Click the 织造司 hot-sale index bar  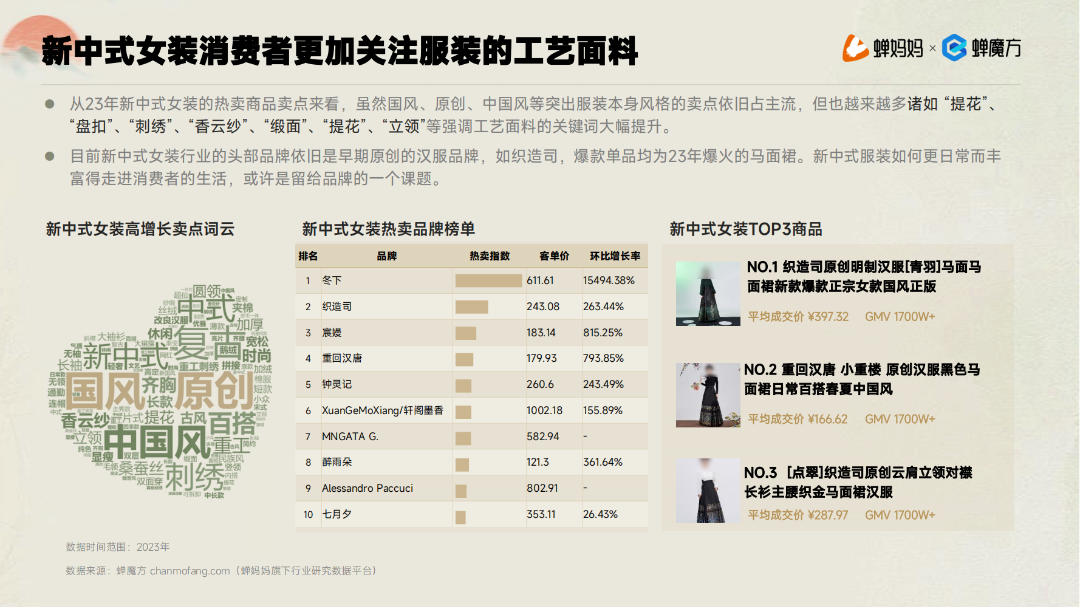(x=472, y=307)
